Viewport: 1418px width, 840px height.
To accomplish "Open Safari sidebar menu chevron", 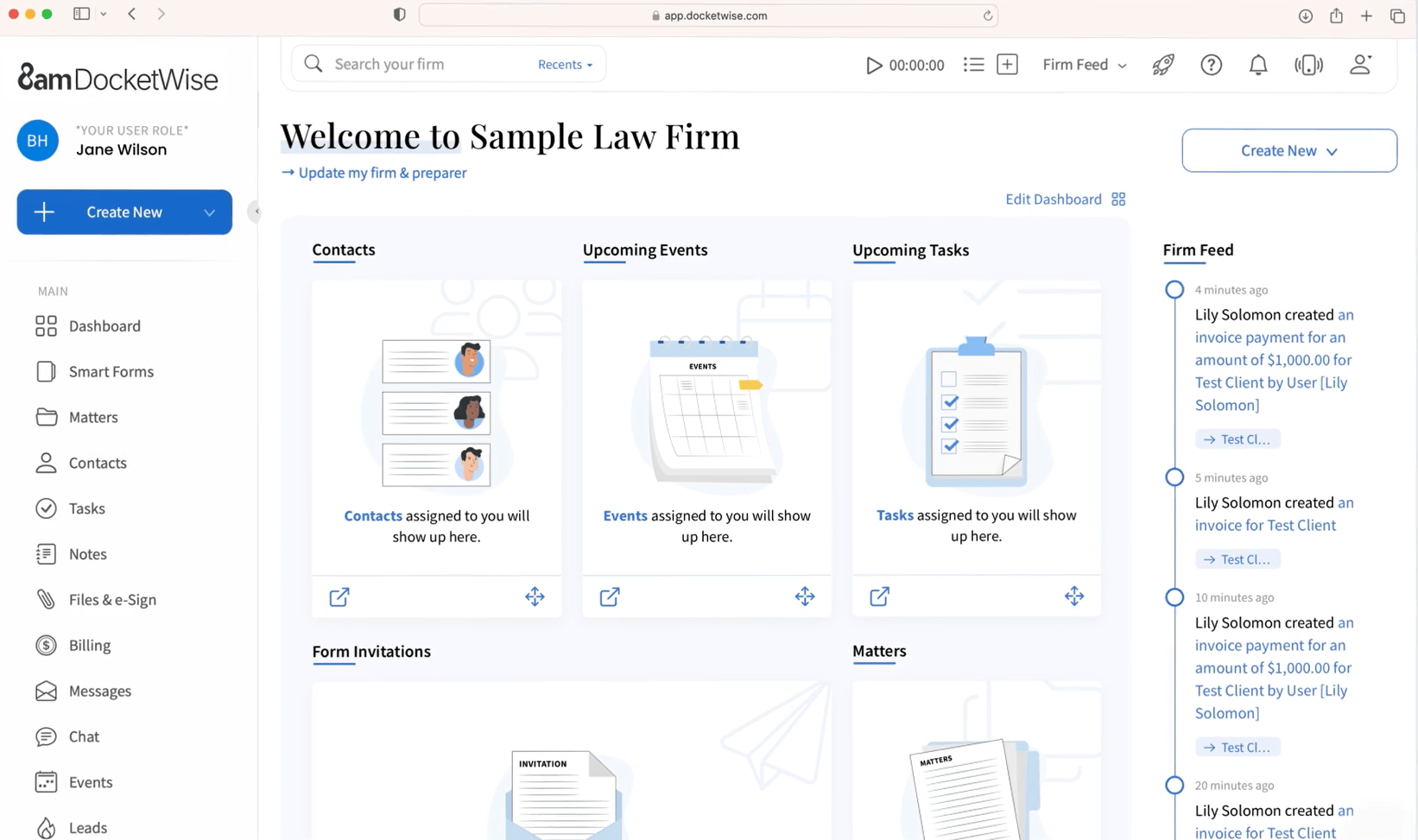I will [104, 15].
